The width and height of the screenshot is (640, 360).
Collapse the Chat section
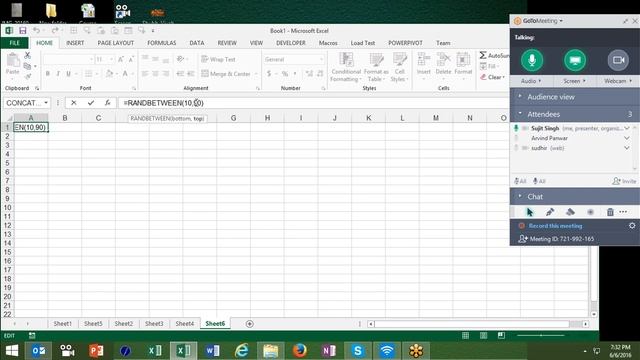[575, 197]
